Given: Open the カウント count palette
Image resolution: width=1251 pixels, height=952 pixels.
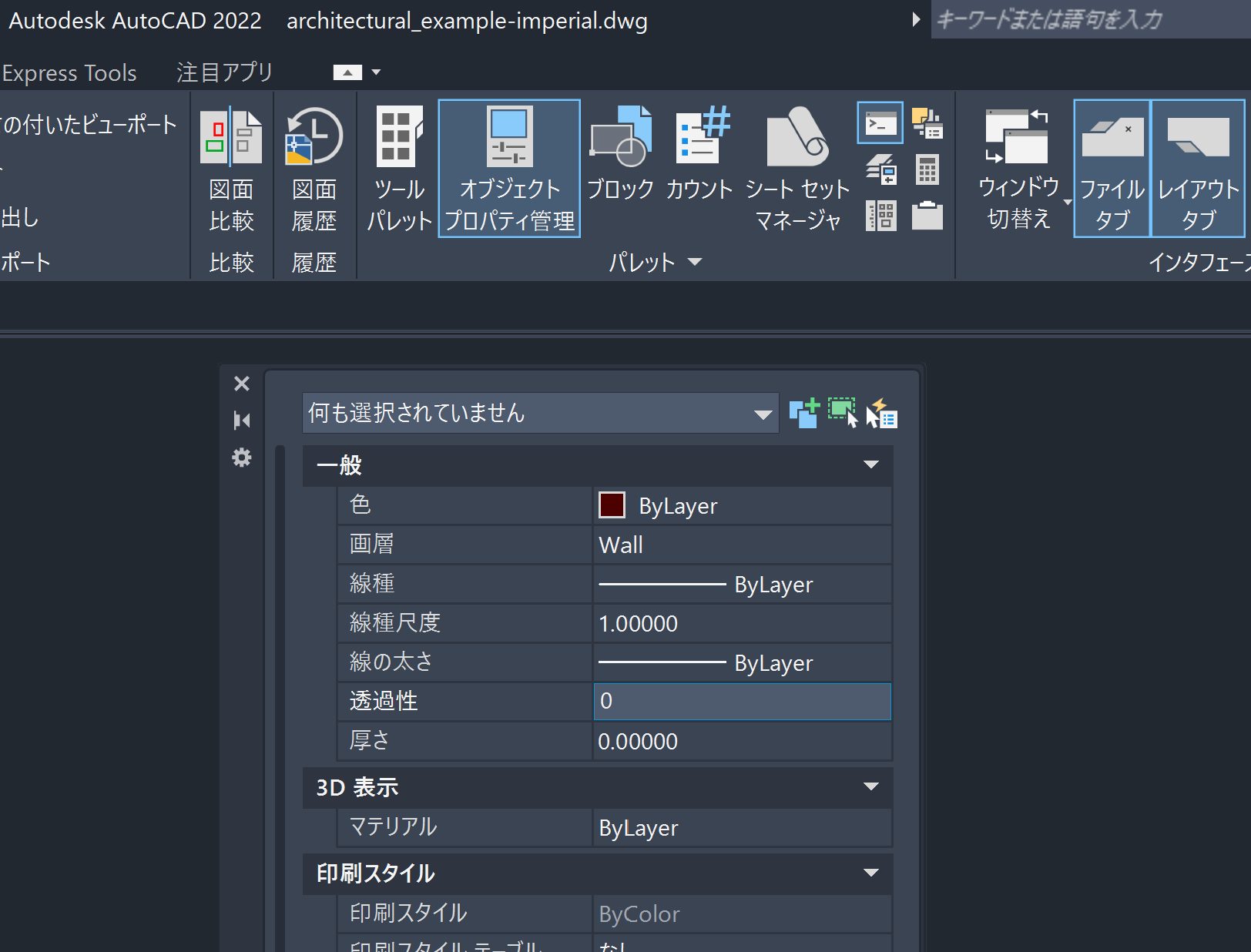Looking at the screenshot, I should [699, 154].
